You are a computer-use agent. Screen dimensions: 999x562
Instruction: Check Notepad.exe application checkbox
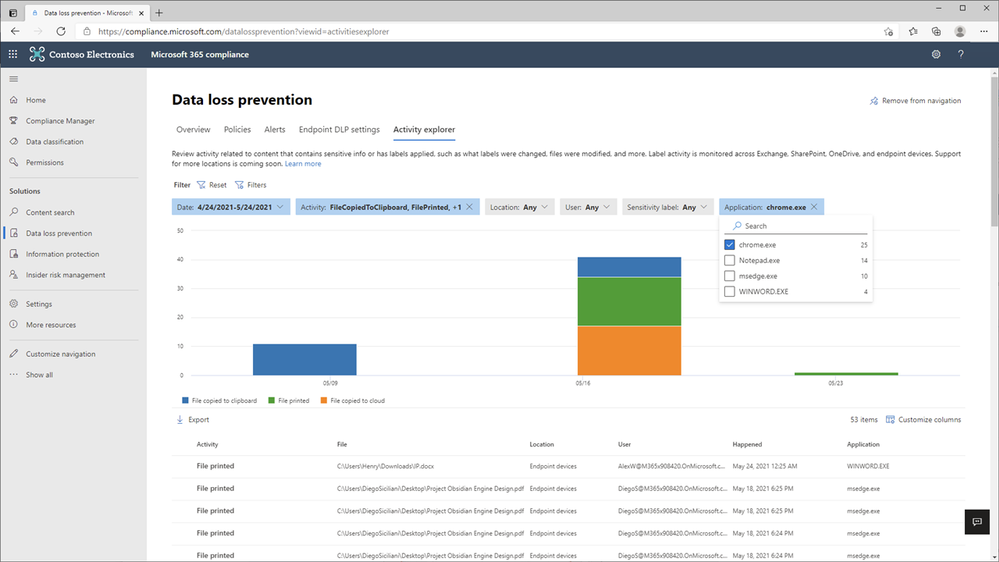coord(729,260)
